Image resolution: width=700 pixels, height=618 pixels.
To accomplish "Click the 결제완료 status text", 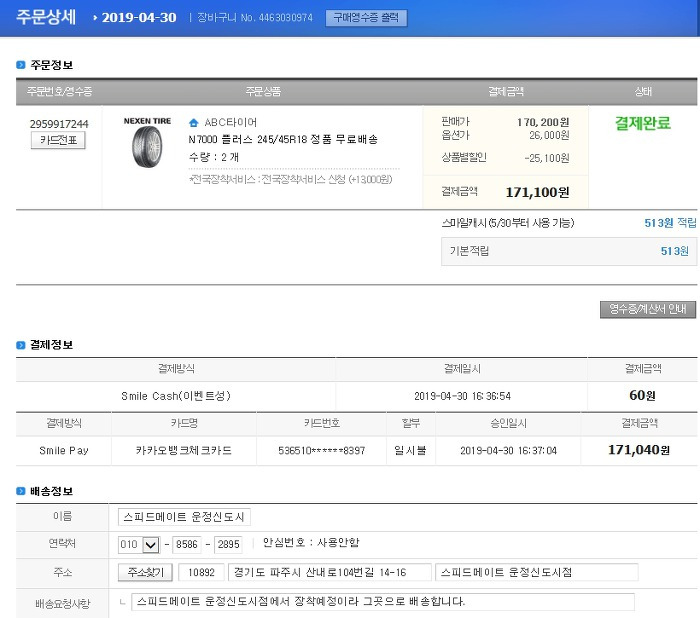I will 643,123.
